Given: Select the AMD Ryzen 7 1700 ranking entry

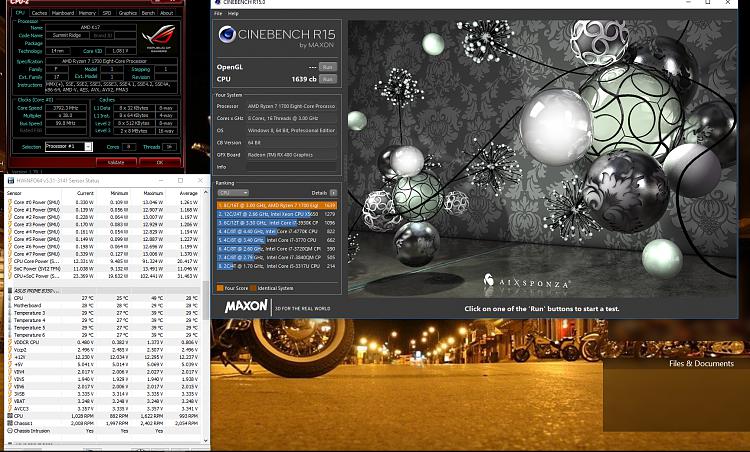Looking at the screenshot, I should click(276, 205).
